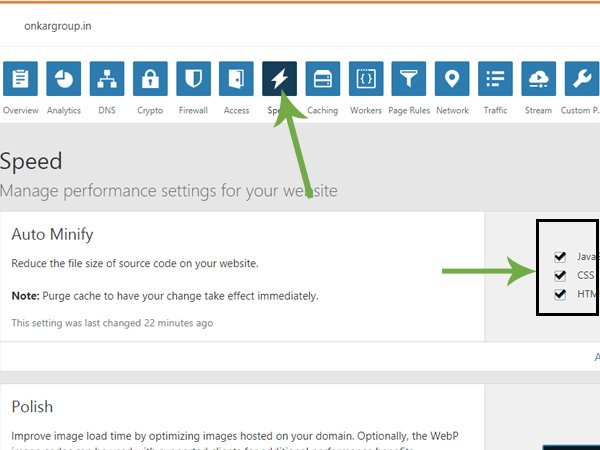Open the Crypto padlock icon
The height and width of the screenshot is (450, 600).
click(150, 78)
